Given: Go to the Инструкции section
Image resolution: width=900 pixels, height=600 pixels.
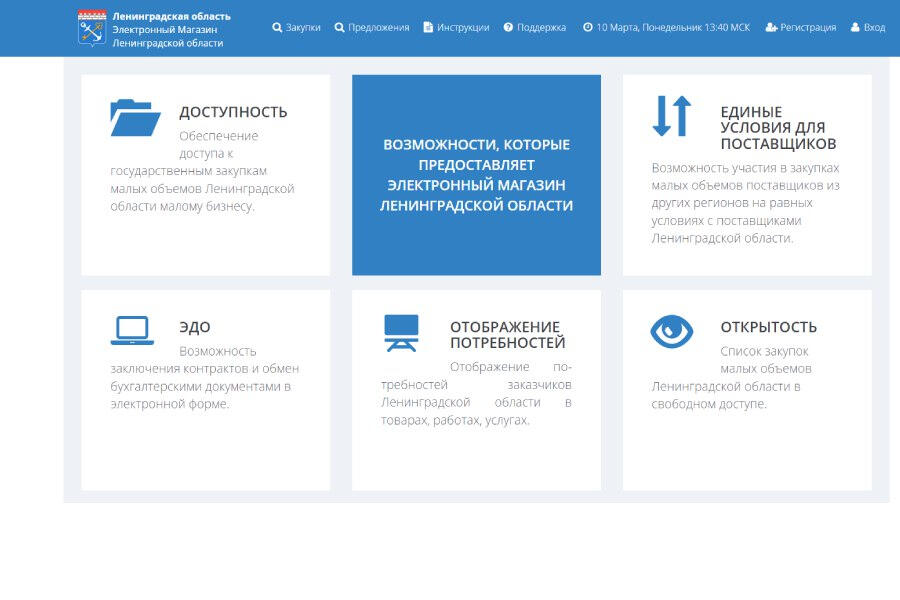Looking at the screenshot, I should 463,28.
